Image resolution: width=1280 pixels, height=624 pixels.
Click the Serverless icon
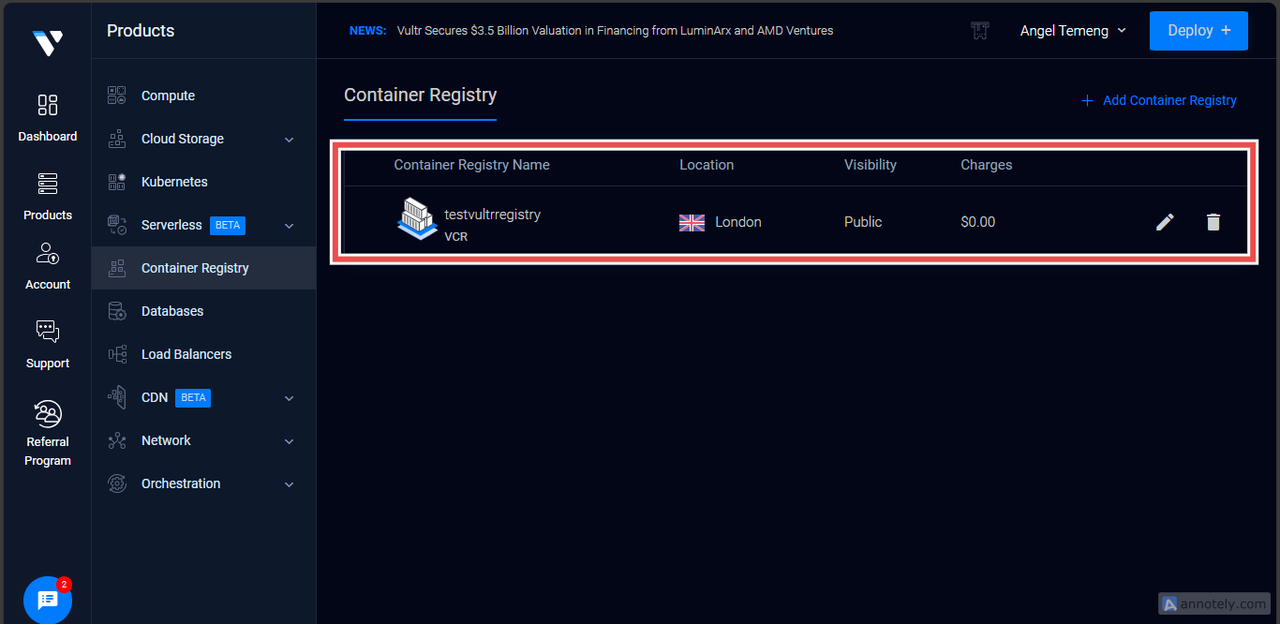[117, 225]
